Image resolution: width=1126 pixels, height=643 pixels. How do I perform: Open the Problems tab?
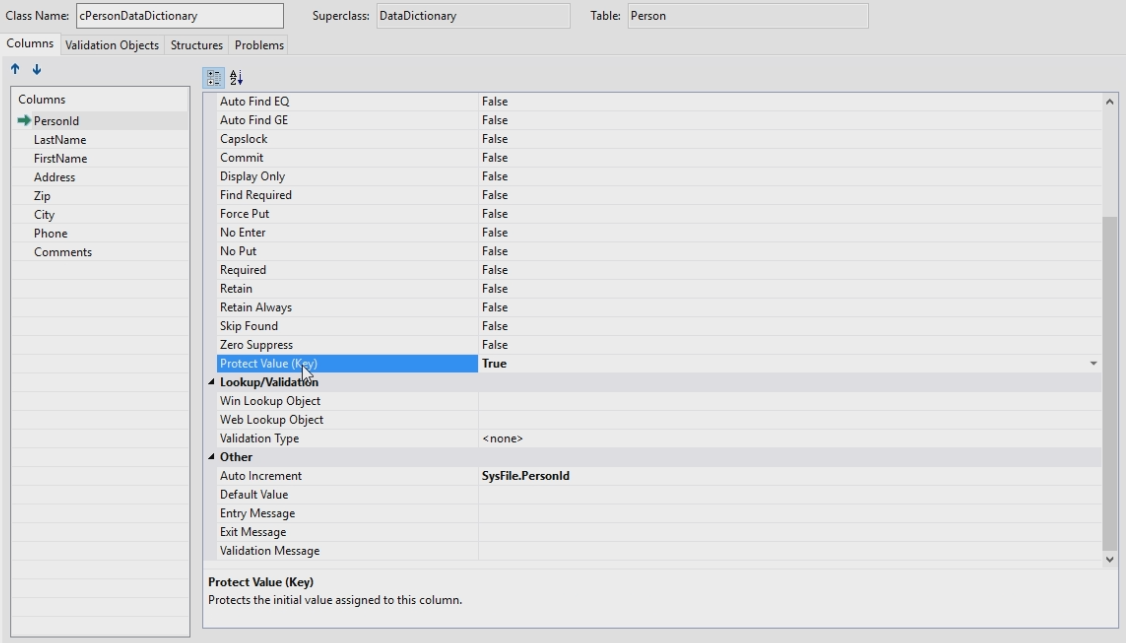259,45
